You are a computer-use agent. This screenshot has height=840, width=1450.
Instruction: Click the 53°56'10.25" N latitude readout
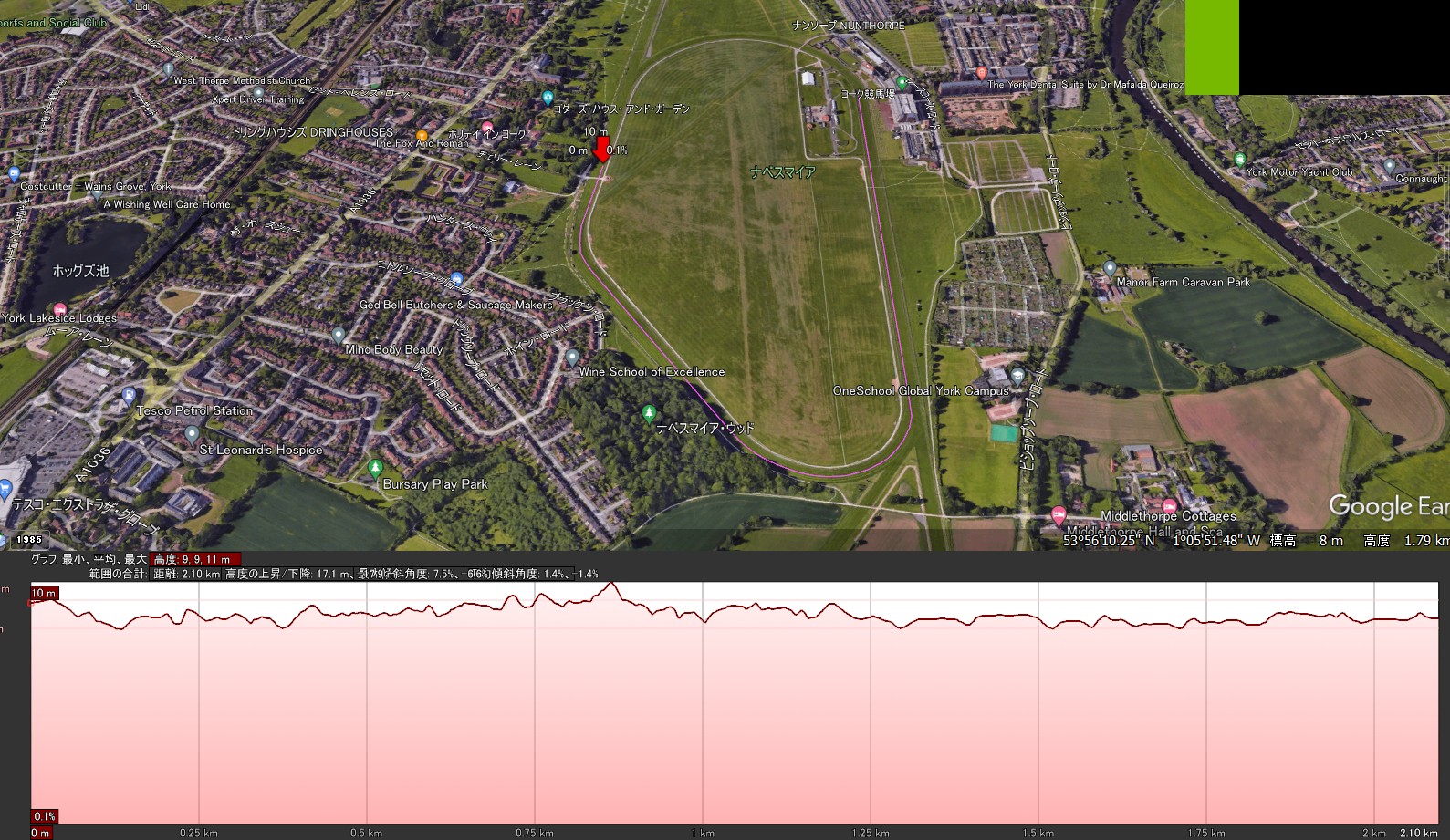click(x=1109, y=541)
